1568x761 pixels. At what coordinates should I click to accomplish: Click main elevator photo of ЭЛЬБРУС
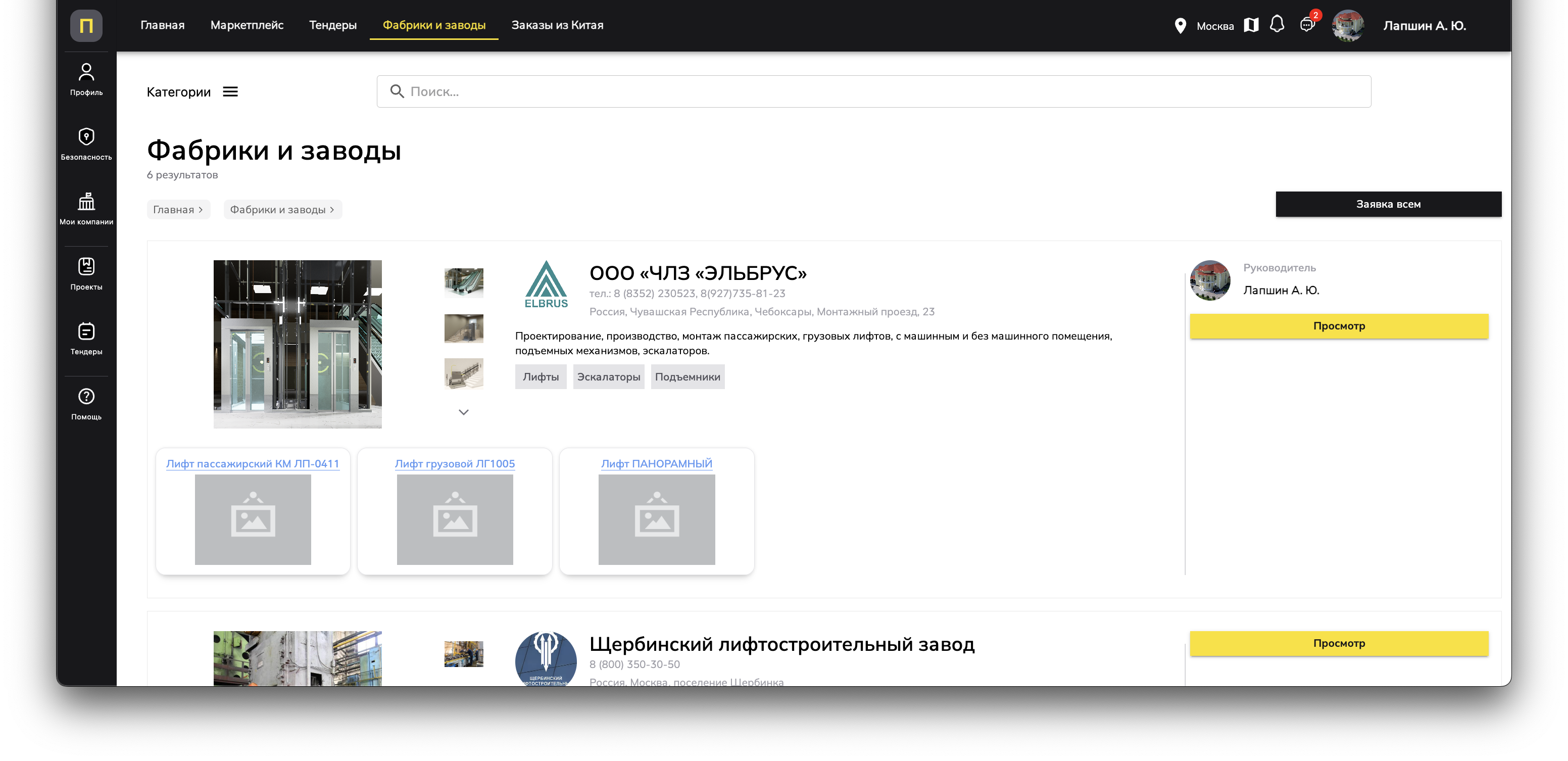(x=298, y=345)
